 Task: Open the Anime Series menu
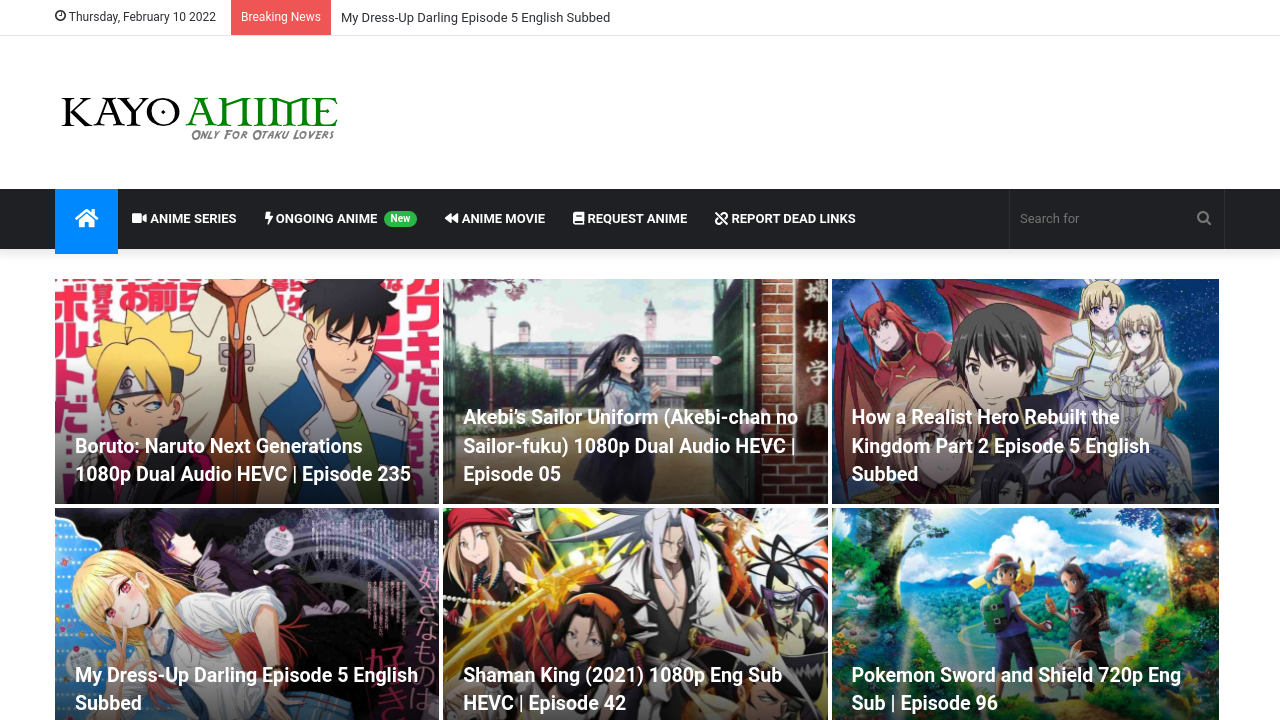click(x=184, y=218)
